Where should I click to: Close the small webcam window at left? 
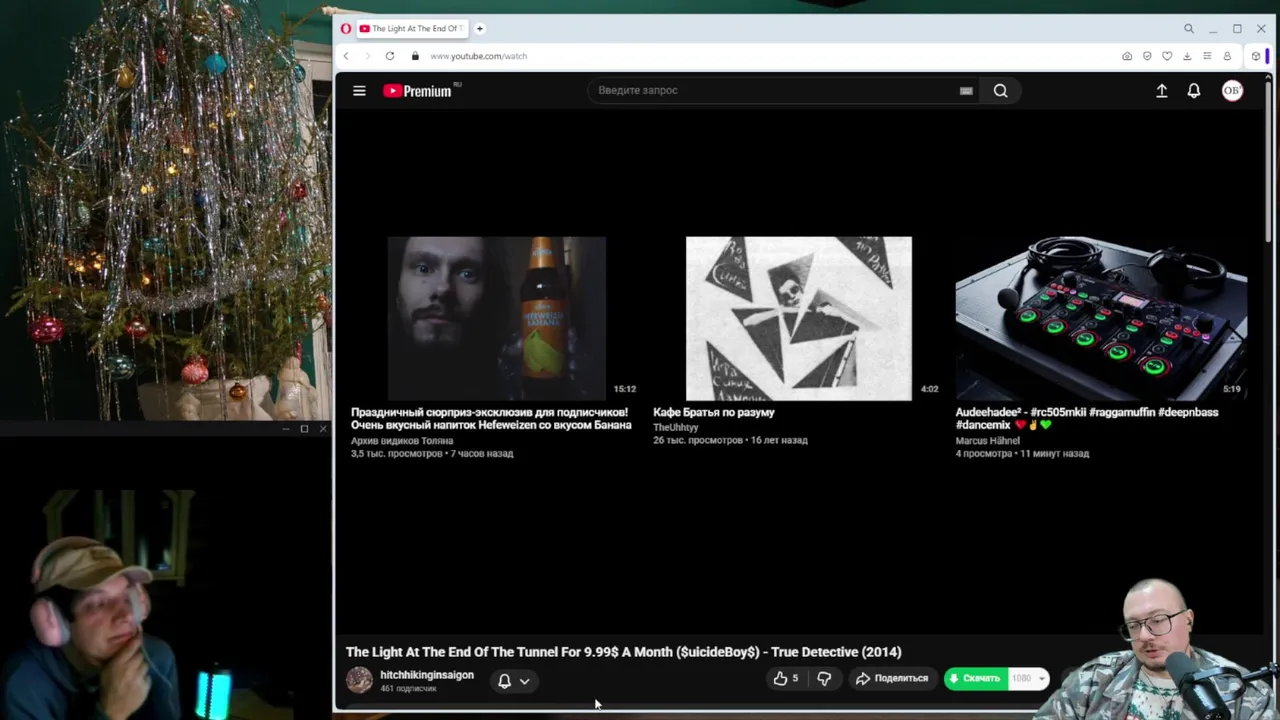(x=323, y=429)
